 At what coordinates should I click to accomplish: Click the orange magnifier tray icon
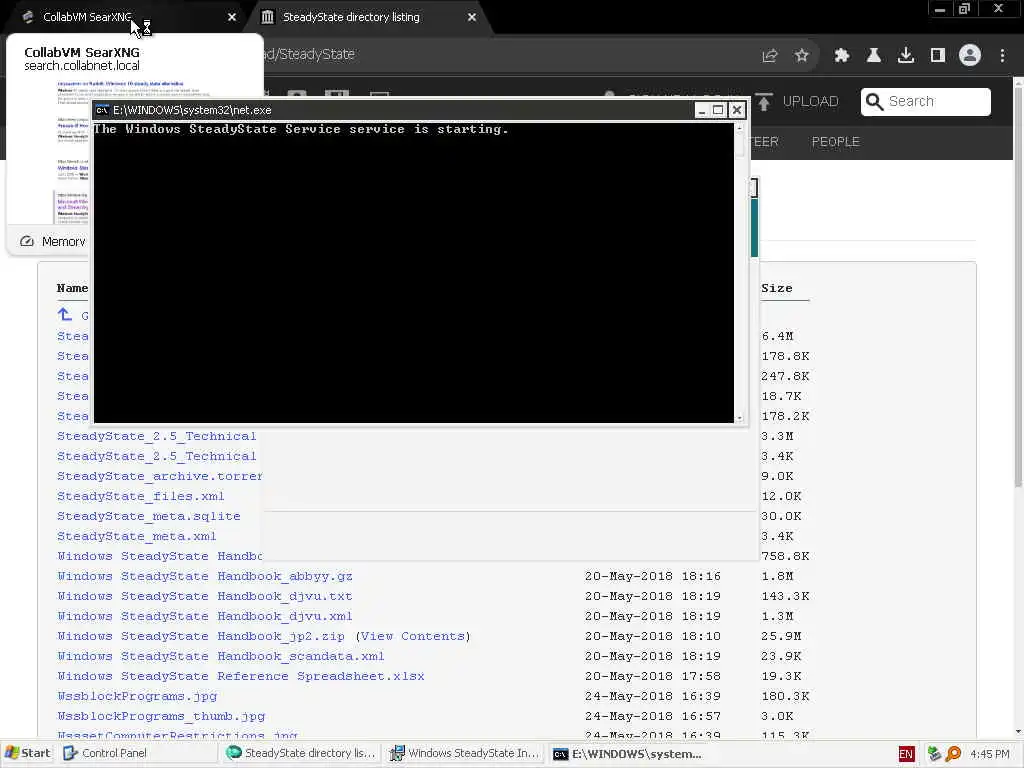tap(953, 754)
